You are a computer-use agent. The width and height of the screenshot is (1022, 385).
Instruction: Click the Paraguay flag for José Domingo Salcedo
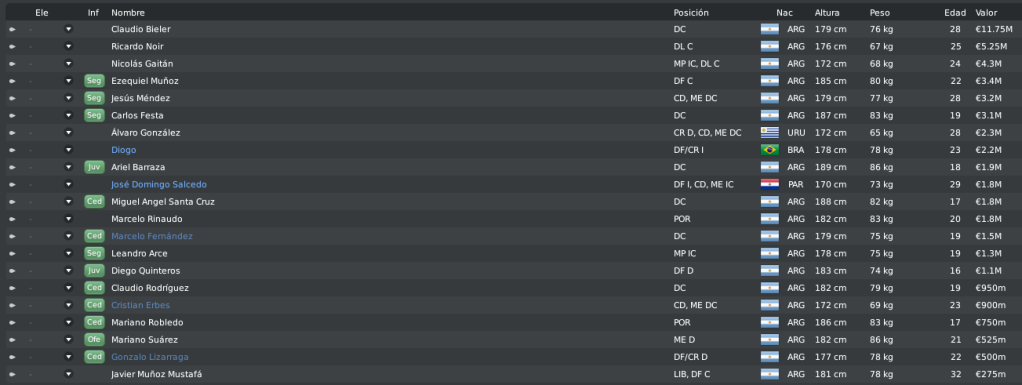point(770,184)
